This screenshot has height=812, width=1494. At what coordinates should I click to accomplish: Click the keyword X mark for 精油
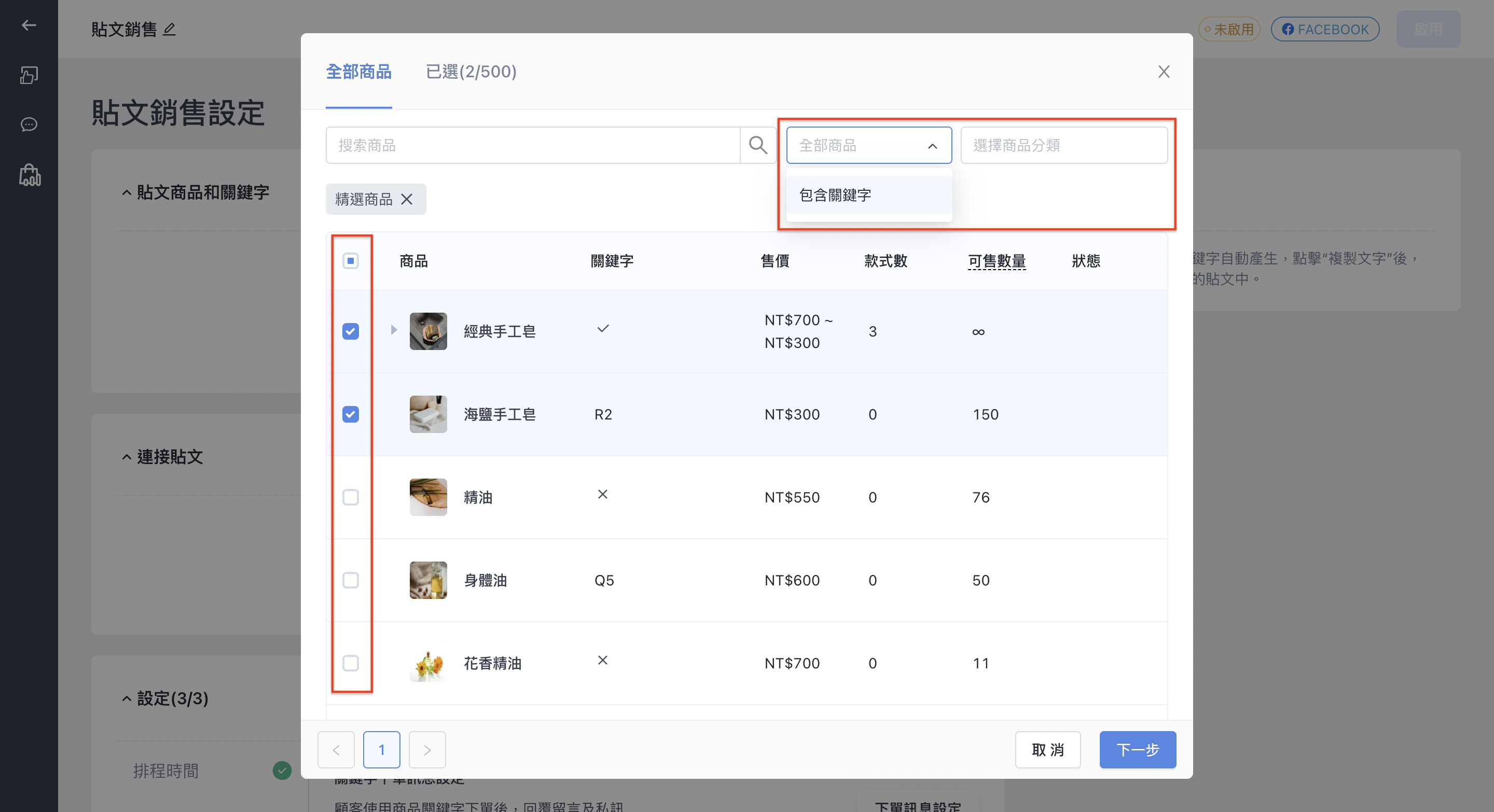603,494
